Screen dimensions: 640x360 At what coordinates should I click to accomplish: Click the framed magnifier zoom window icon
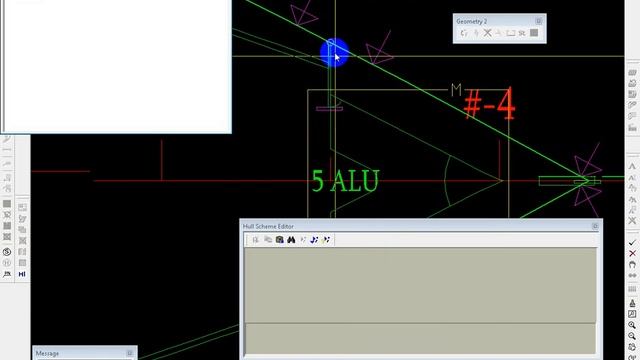click(x=632, y=314)
